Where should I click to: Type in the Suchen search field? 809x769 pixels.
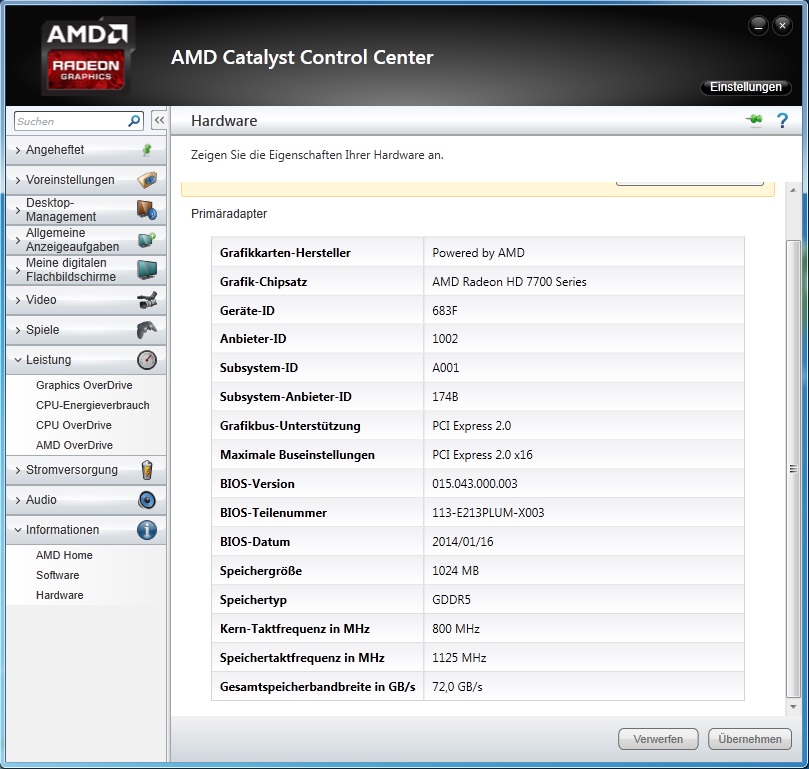tap(70, 121)
